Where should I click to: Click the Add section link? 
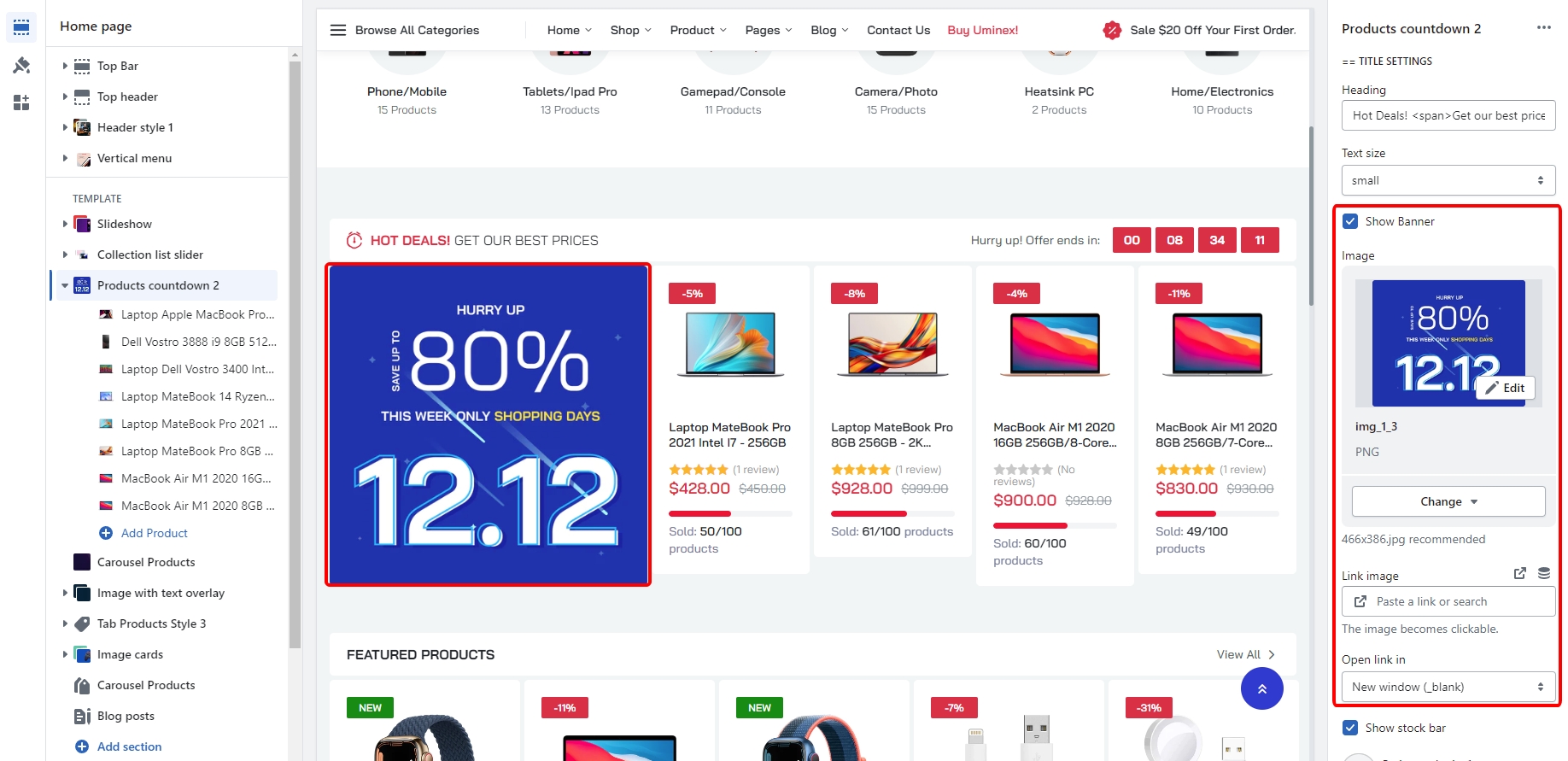[x=129, y=746]
